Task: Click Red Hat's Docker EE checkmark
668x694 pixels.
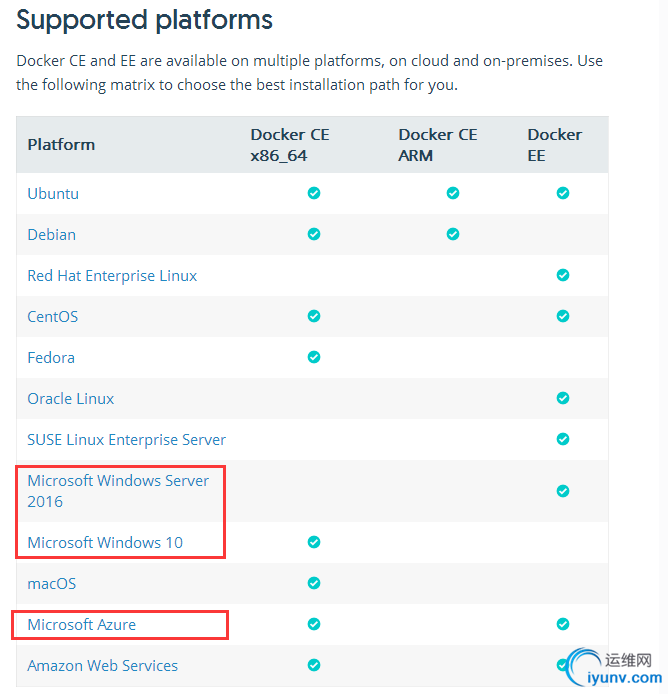Action: pyautogui.click(x=563, y=275)
